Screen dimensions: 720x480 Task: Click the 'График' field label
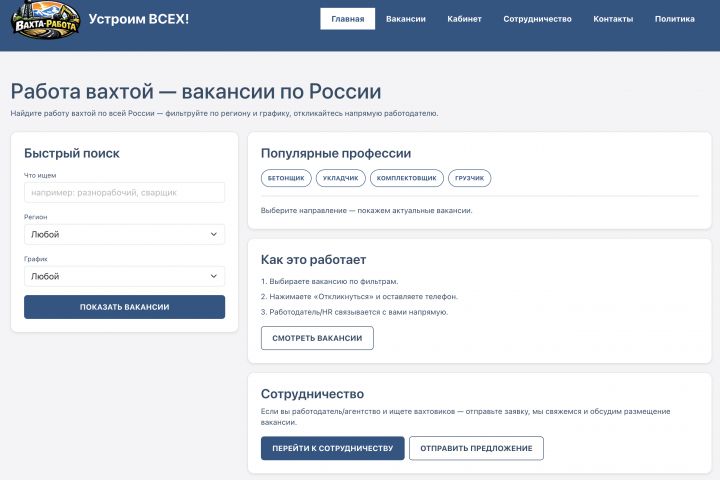tap(36, 259)
